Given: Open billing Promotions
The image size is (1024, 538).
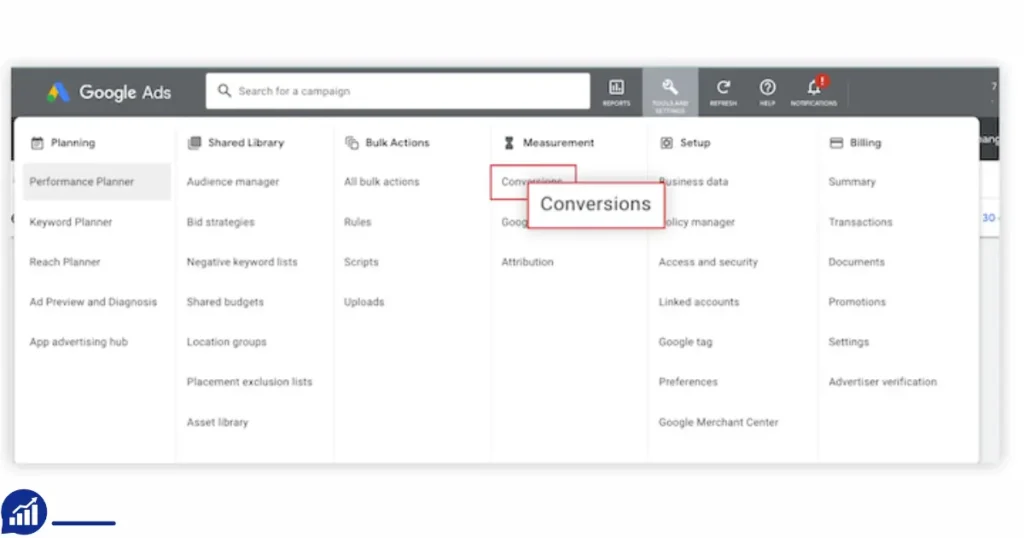Looking at the screenshot, I should pyautogui.click(x=857, y=302).
